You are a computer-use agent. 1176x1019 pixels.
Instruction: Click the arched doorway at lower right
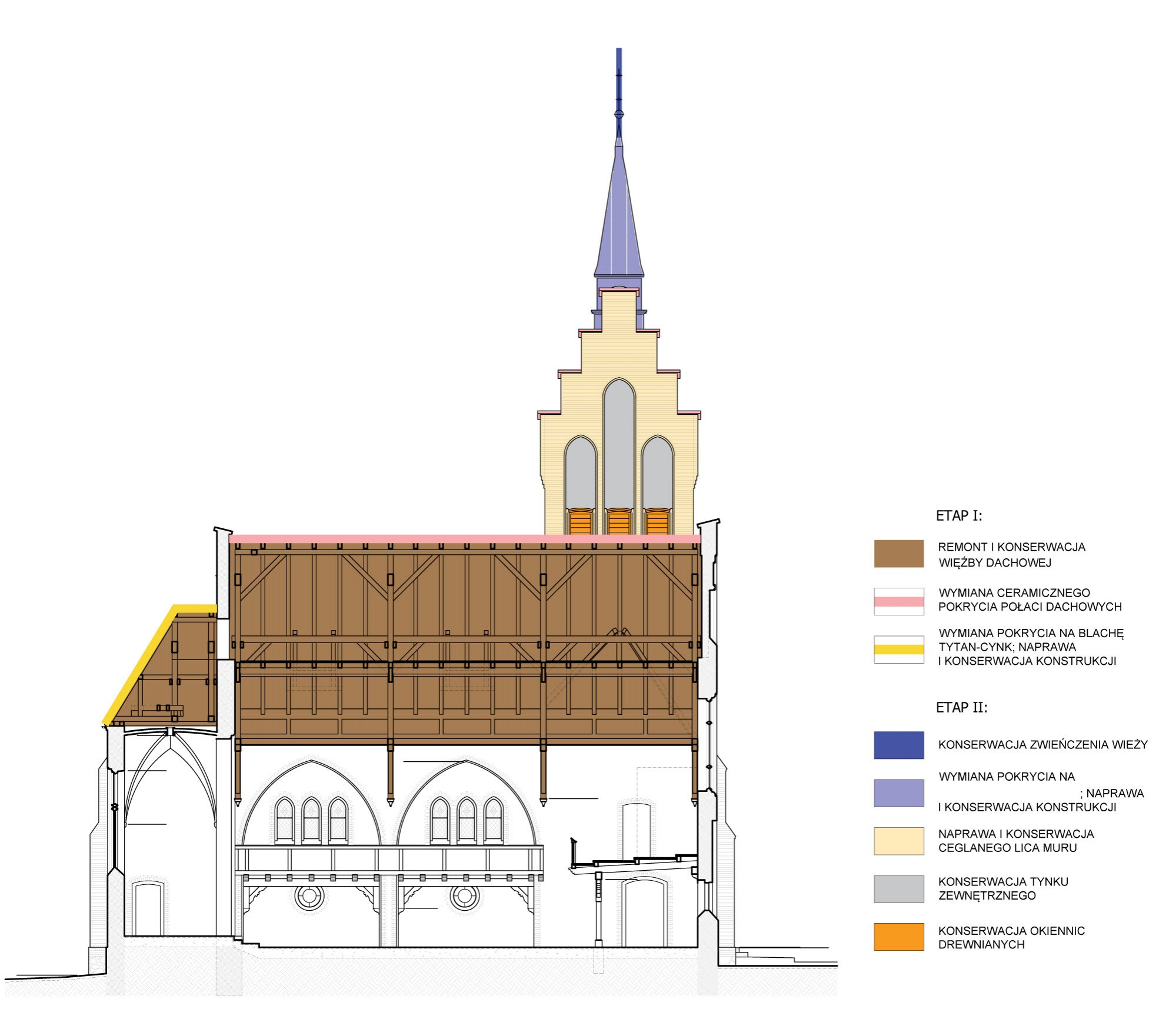pyautogui.click(x=645, y=911)
